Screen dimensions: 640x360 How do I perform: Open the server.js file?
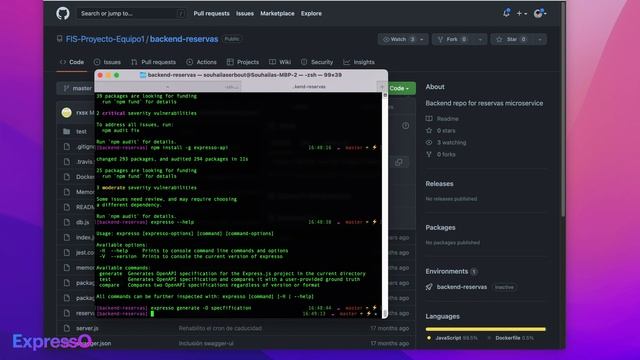[87, 328]
